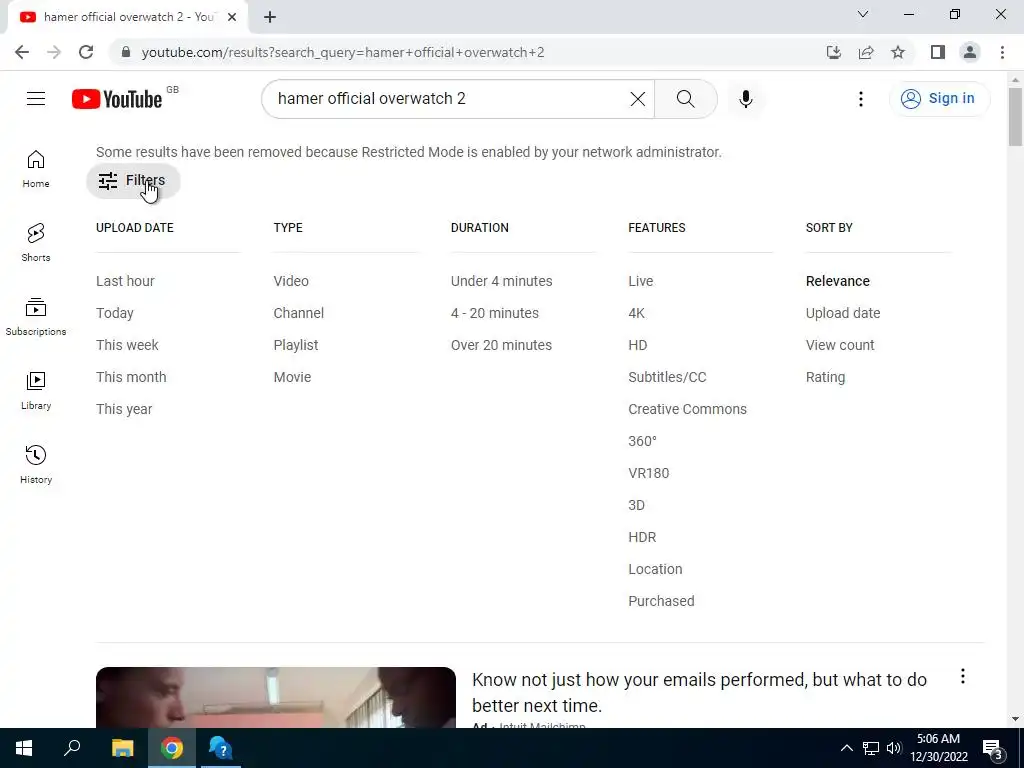Bookmark this page with star icon

coord(898,52)
